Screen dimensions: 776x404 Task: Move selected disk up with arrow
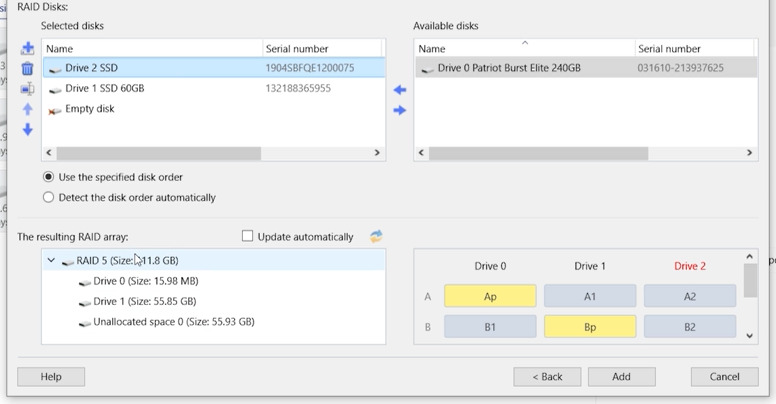28,109
